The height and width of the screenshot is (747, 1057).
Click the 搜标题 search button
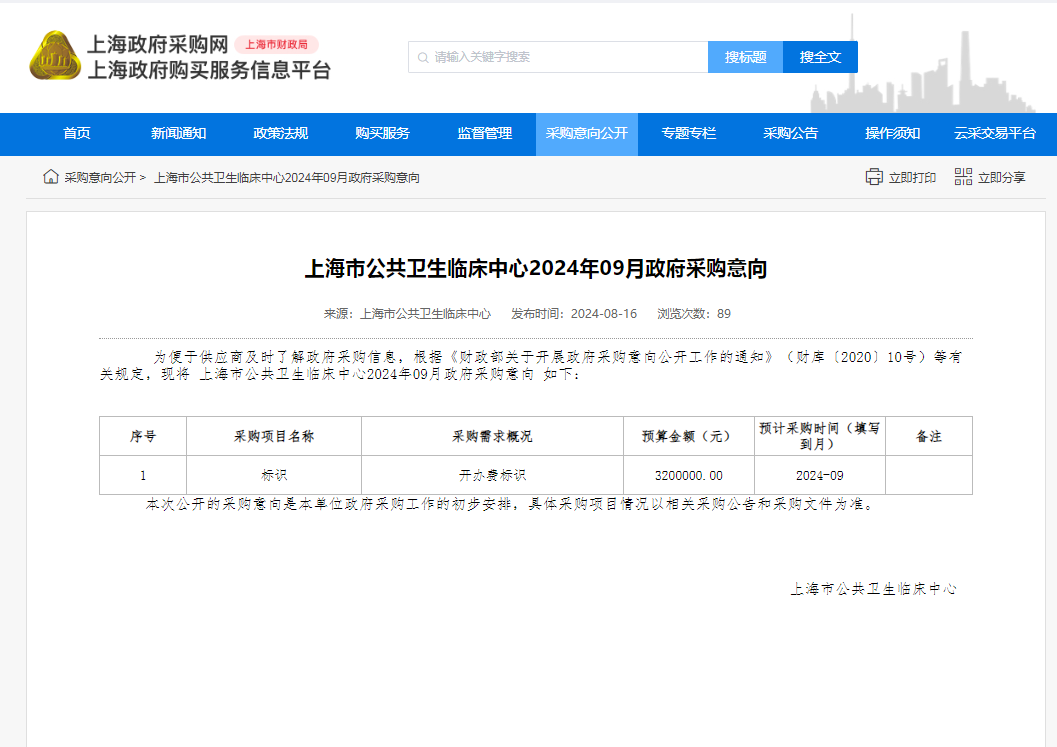tap(746, 57)
